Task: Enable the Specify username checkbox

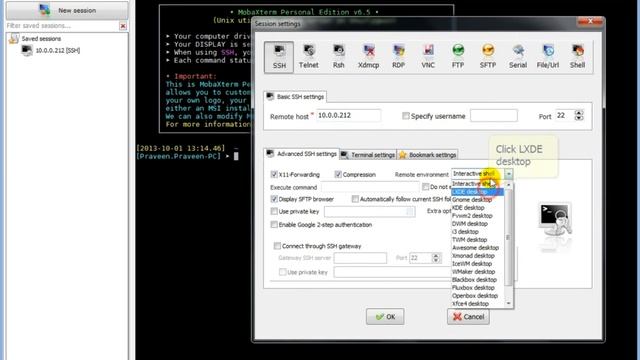Action: pyautogui.click(x=405, y=116)
